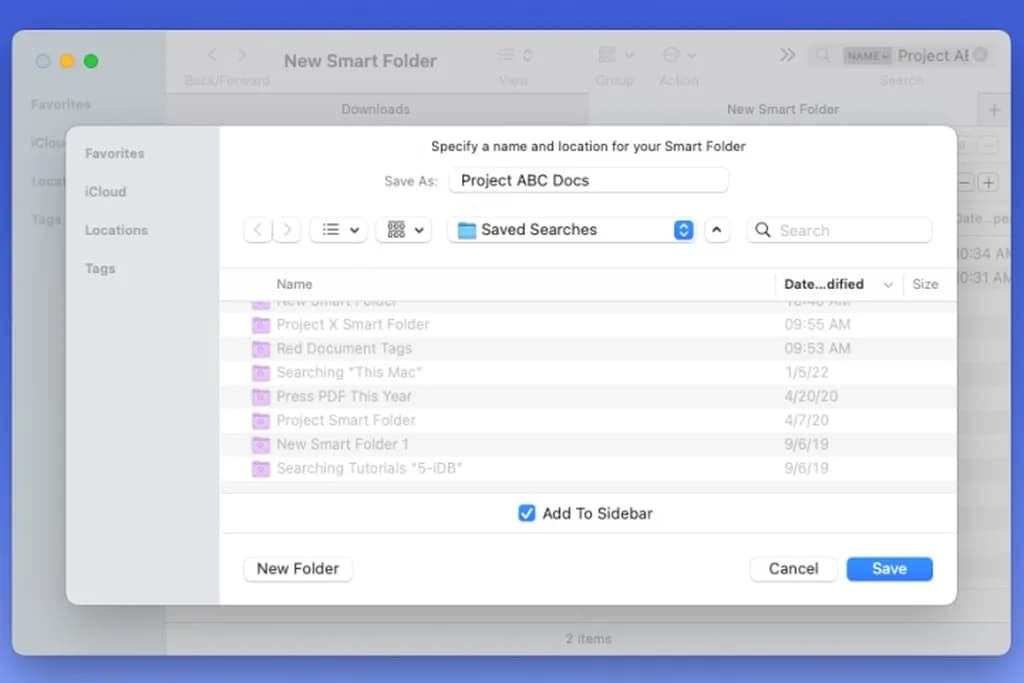The image size is (1024, 683).
Task: Edit the Save As name field
Action: tap(588, 181)
